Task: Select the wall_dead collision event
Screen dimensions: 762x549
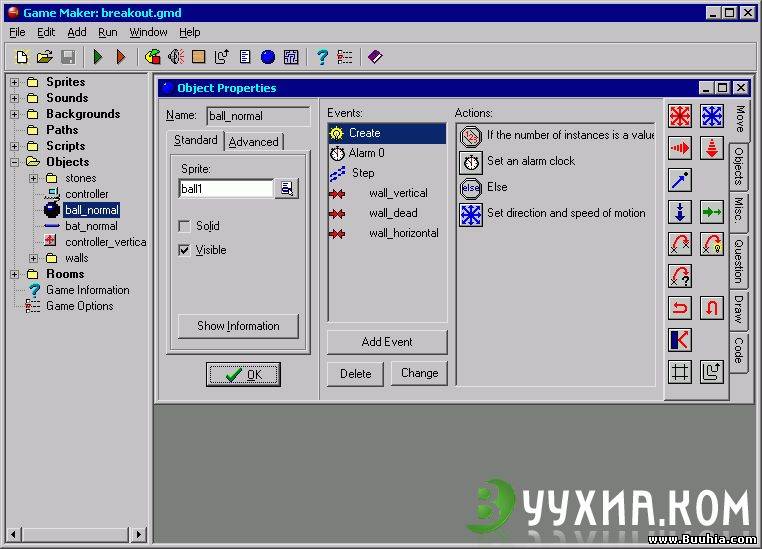Action: [x=387, y=213]
